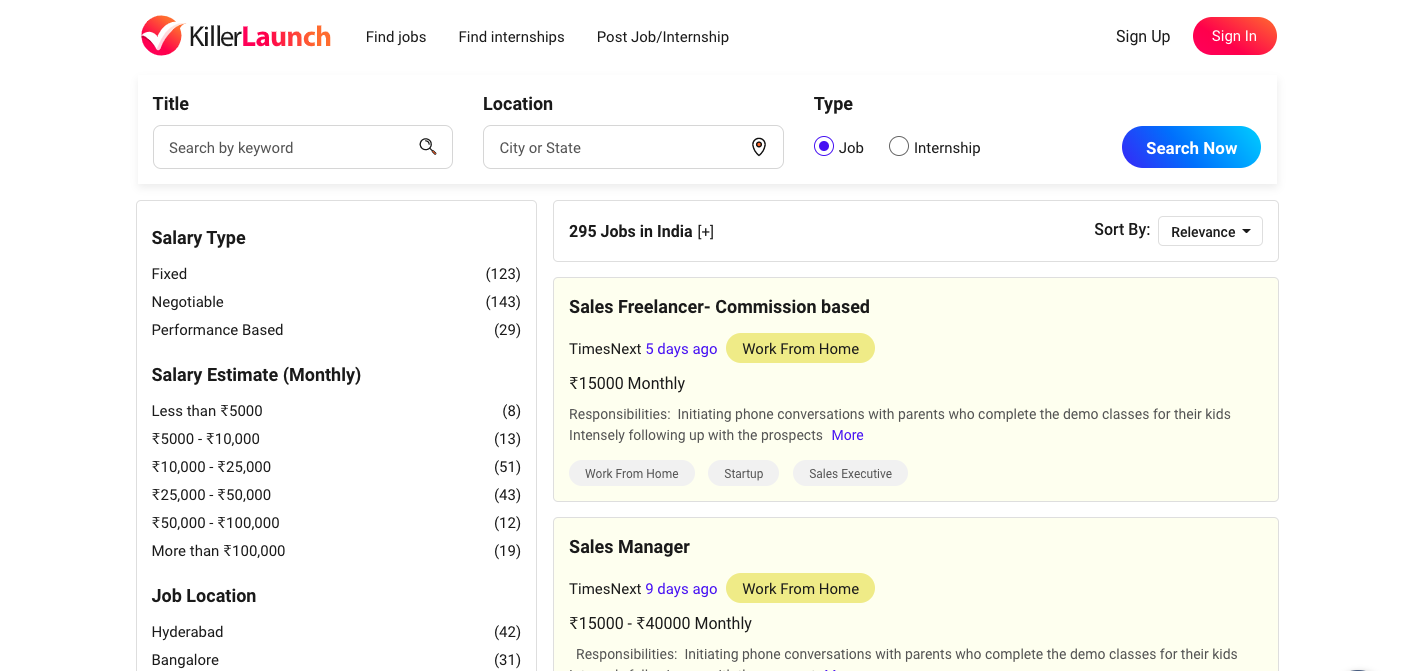Filter by the Fixed salary type
1418x671 pixels.
tap(169, 274)
